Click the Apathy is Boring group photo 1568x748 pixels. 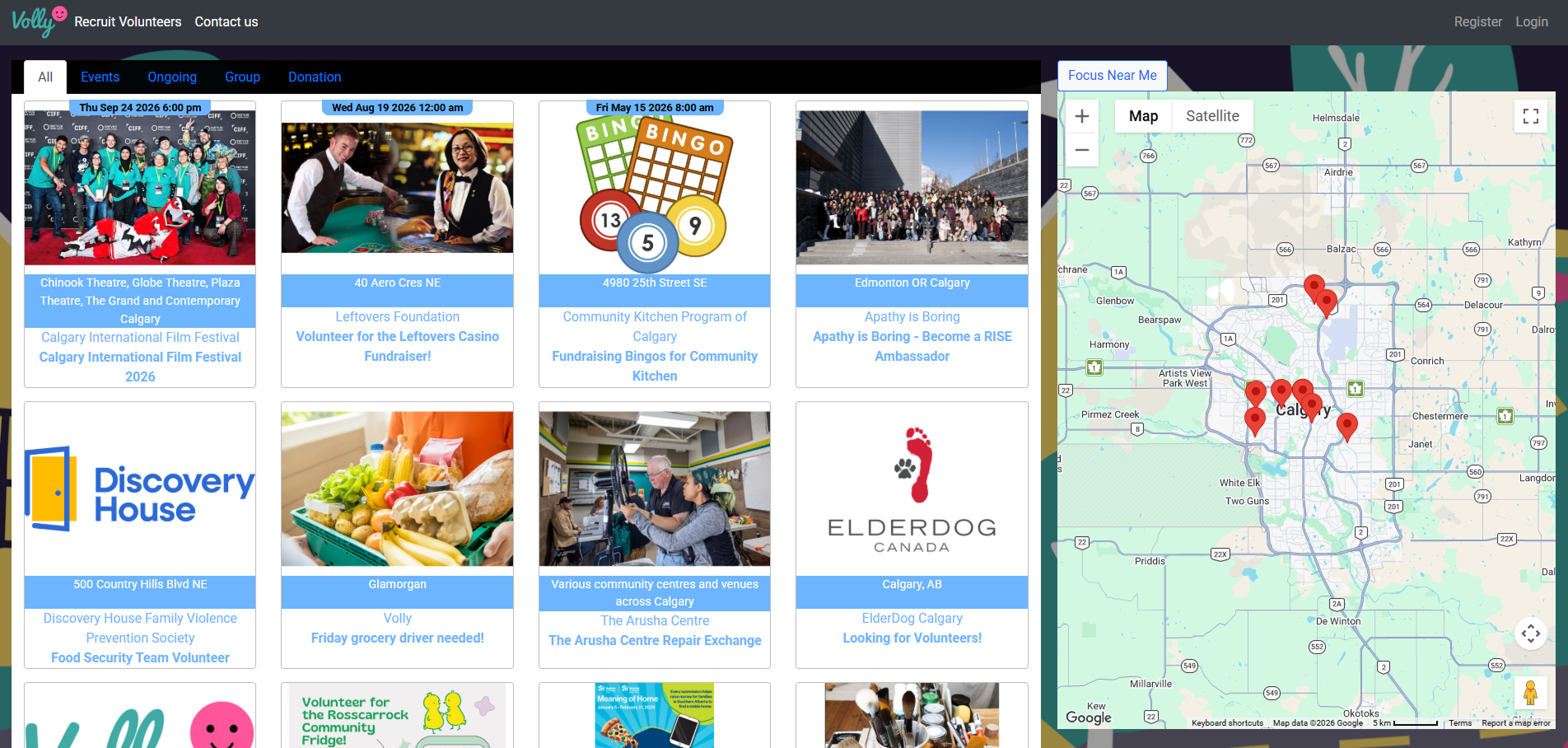coord(912,188)
